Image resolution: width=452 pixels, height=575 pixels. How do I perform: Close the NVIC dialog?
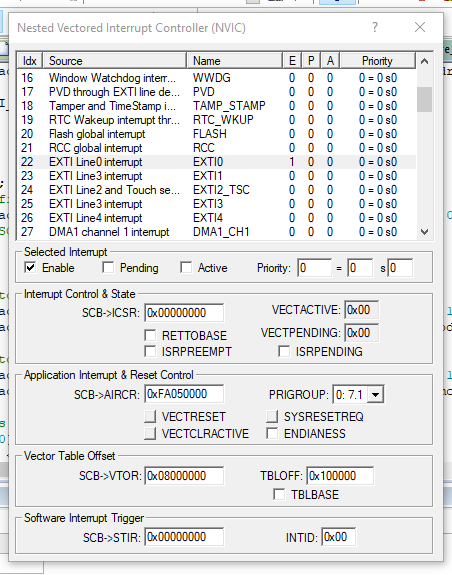pyautogui.click(x=420, y=28)
